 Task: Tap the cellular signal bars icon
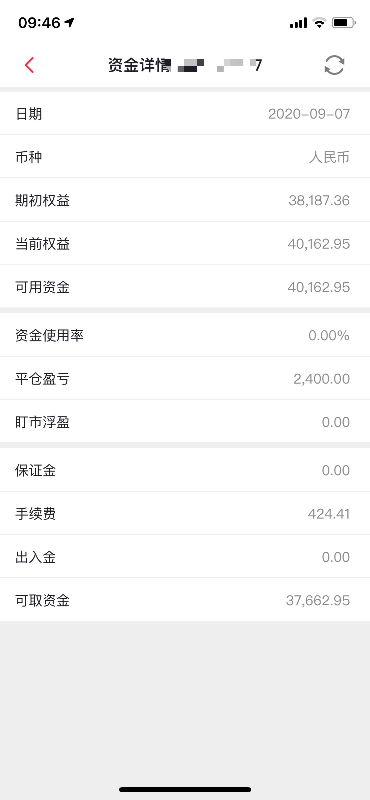coord(299,23)
